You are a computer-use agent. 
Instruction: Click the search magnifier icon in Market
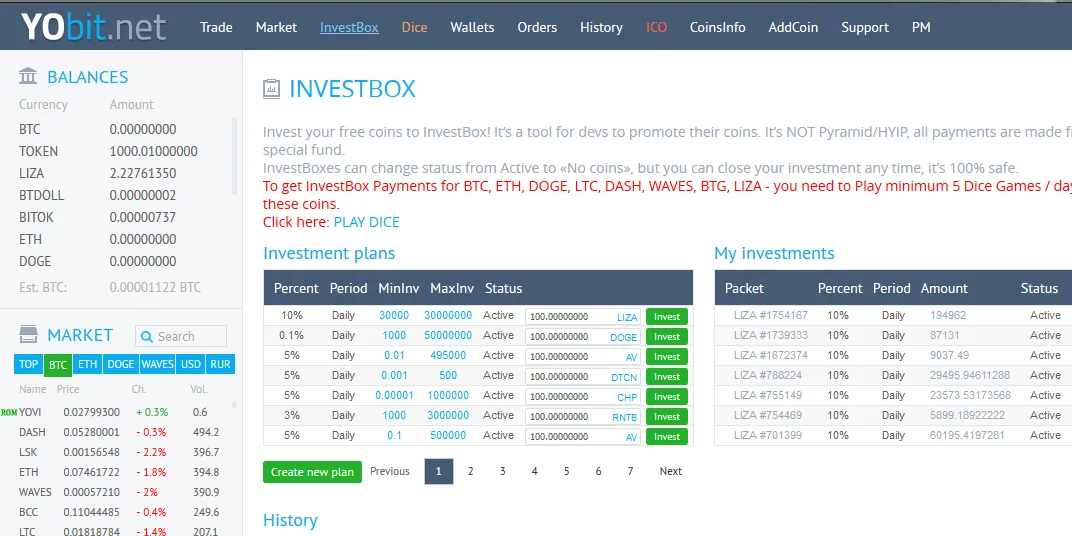(x=147, y=336)
